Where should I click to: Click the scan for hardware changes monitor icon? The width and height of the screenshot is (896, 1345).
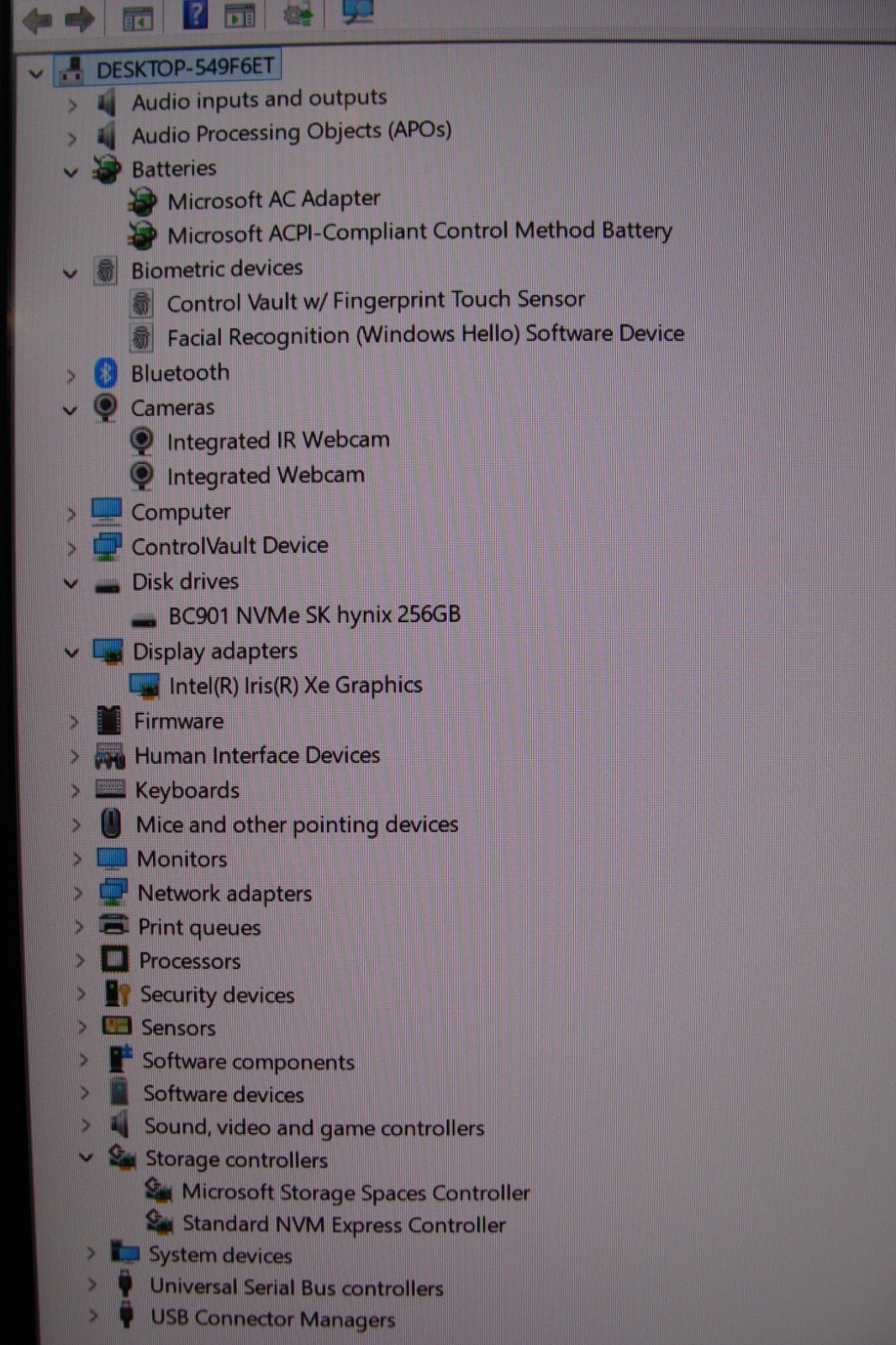(357, 12)
